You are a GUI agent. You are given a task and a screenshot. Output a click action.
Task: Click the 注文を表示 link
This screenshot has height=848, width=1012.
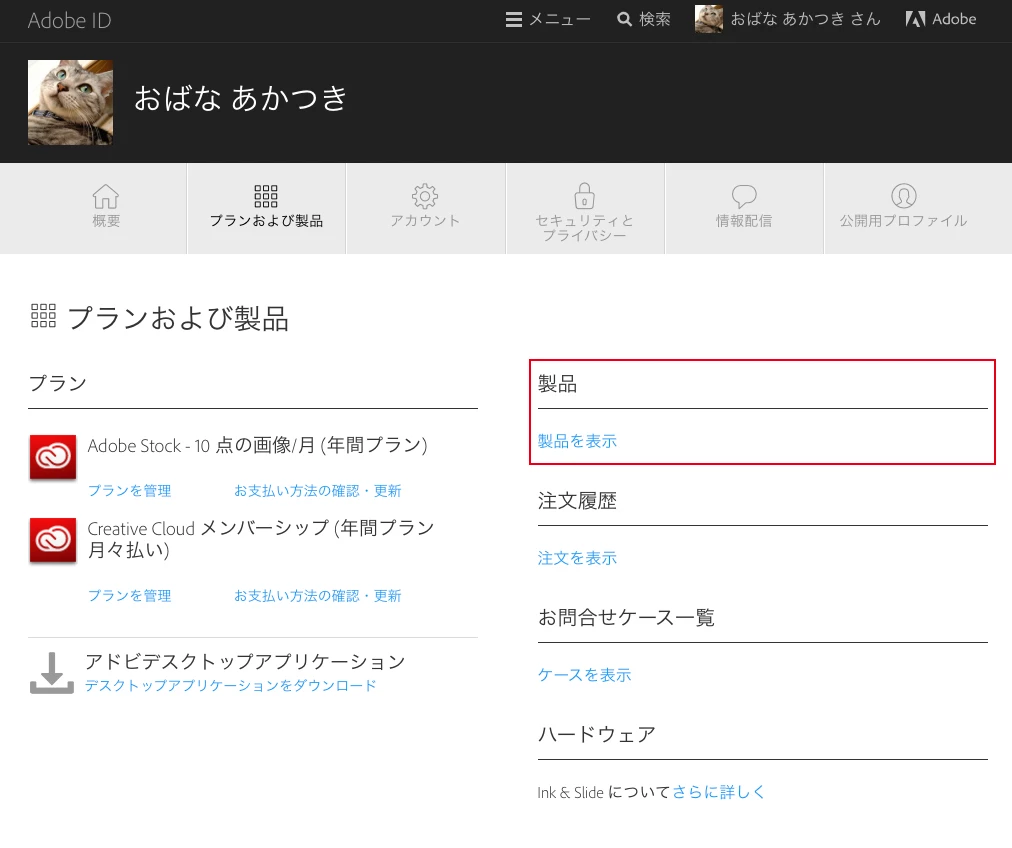[577, 558]
